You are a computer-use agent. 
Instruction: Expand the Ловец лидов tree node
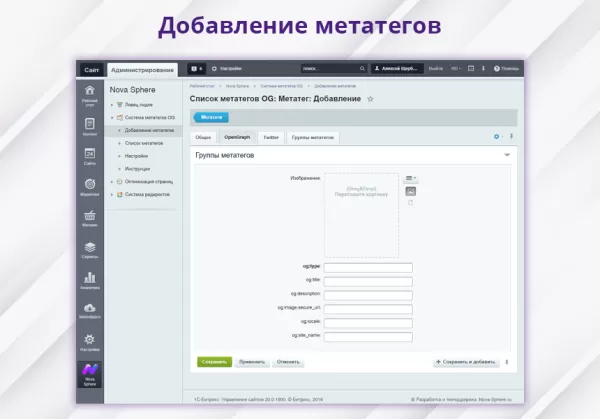(112, 105)
